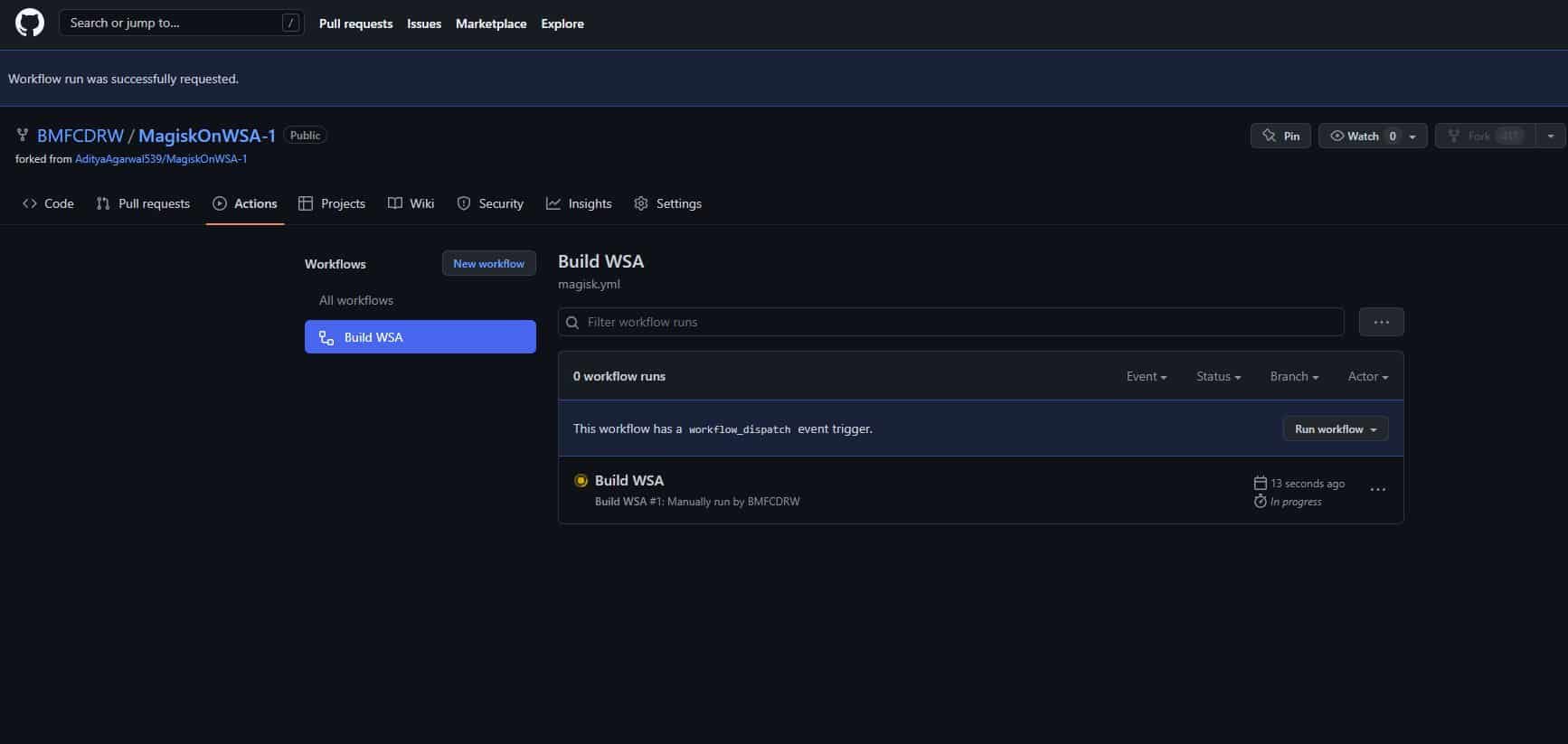Image resolution: width=1568 pixels, height=744 pixels.
Task: Expand the Event filter dropdown
Action: pos(1147,376)
